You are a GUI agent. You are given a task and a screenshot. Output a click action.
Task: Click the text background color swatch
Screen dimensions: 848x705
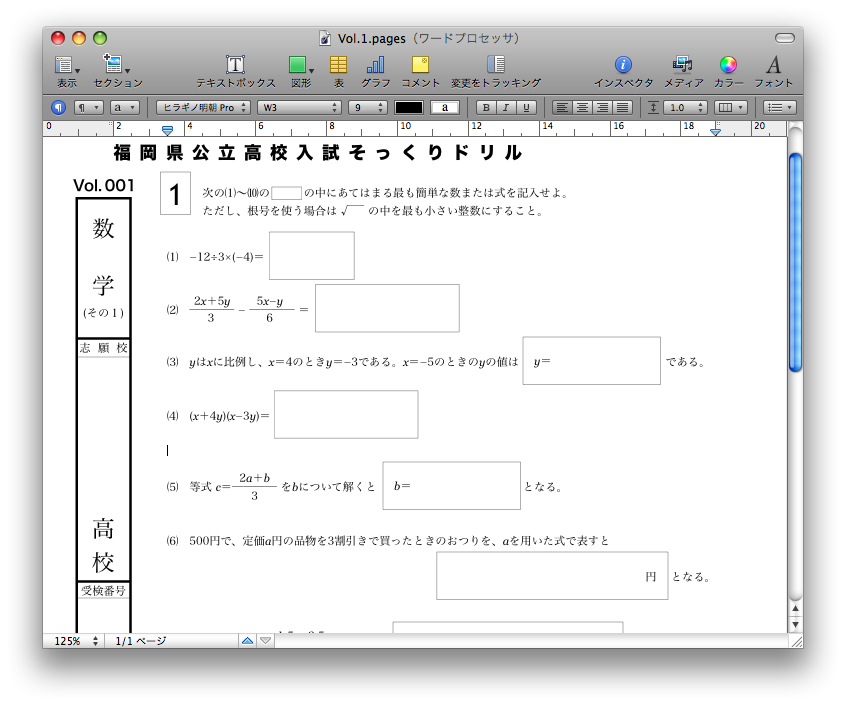(445, 108)
